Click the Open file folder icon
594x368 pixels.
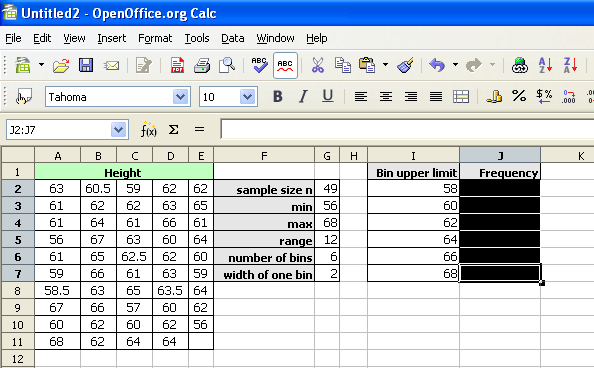61,65
